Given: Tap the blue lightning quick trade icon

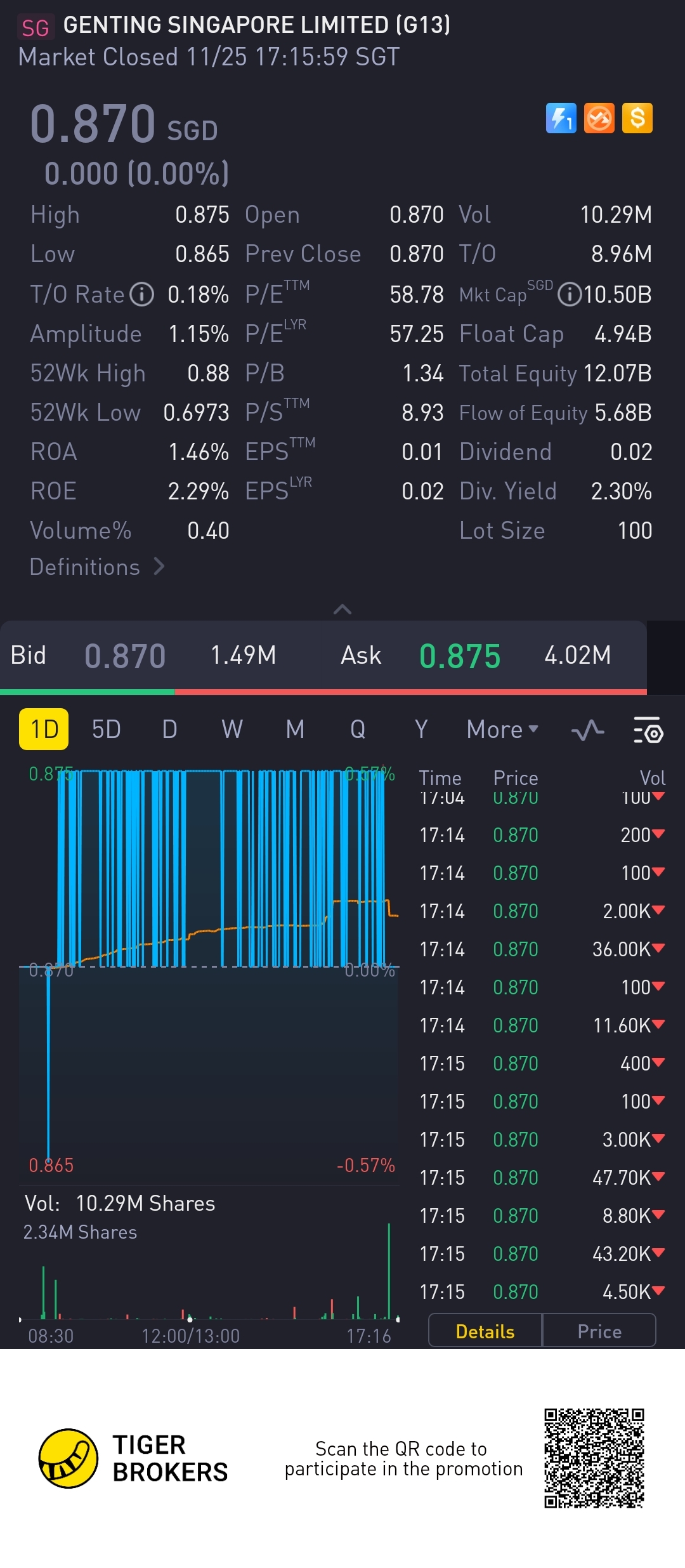Looking at the screenshot, I should (x=561, y=118).
